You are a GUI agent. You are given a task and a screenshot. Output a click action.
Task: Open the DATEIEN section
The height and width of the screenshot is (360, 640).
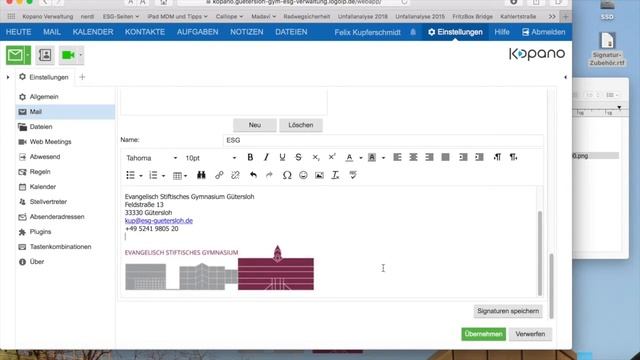pyautogui.click(x=291, y=32)
